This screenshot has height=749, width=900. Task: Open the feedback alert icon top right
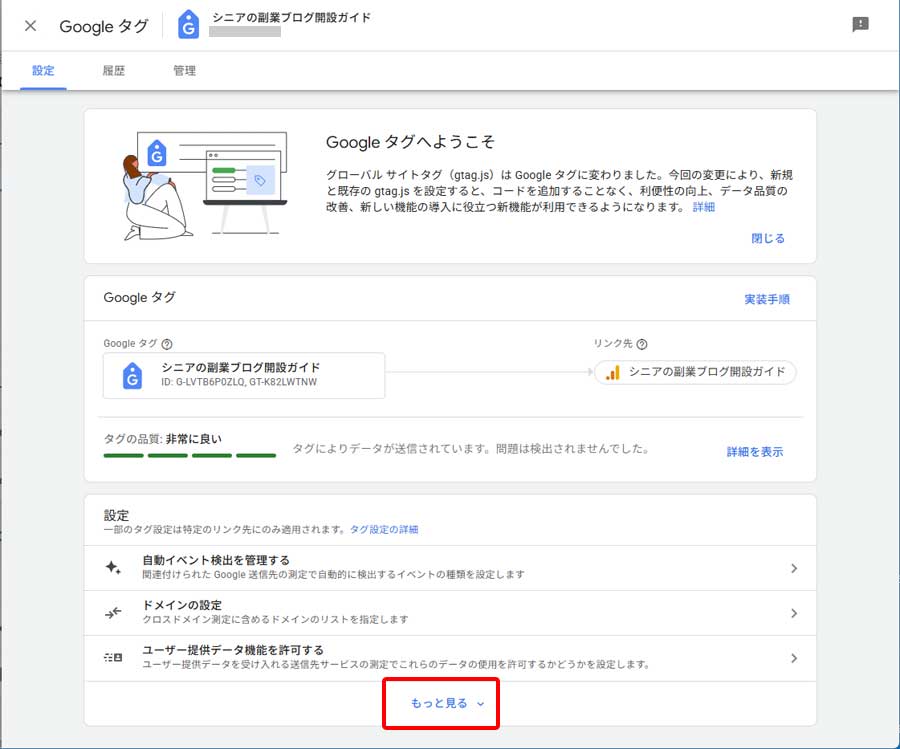861,24
